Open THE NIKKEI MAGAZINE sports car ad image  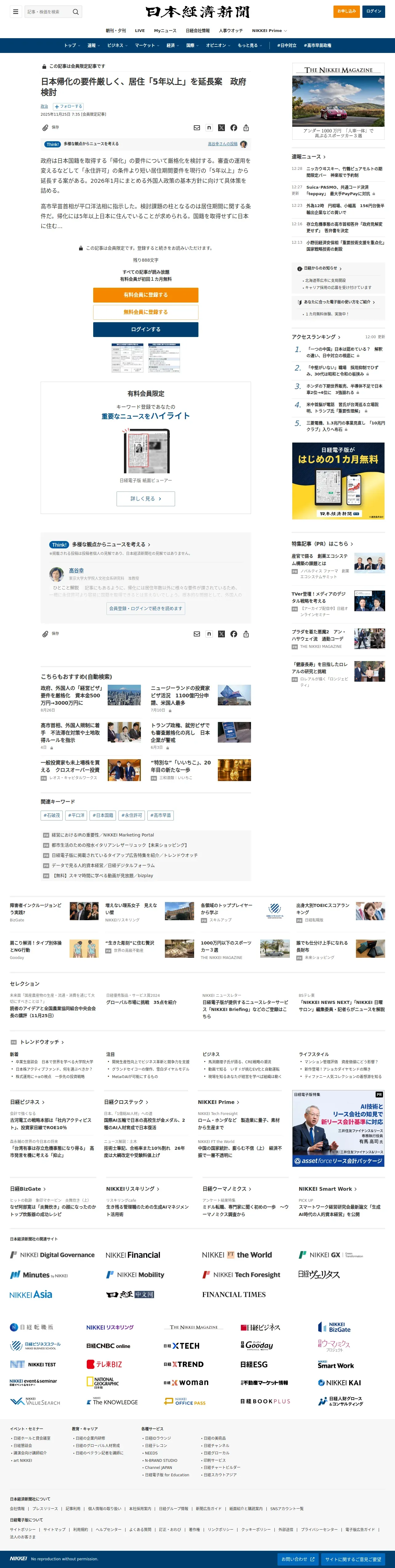coord(338,101)
